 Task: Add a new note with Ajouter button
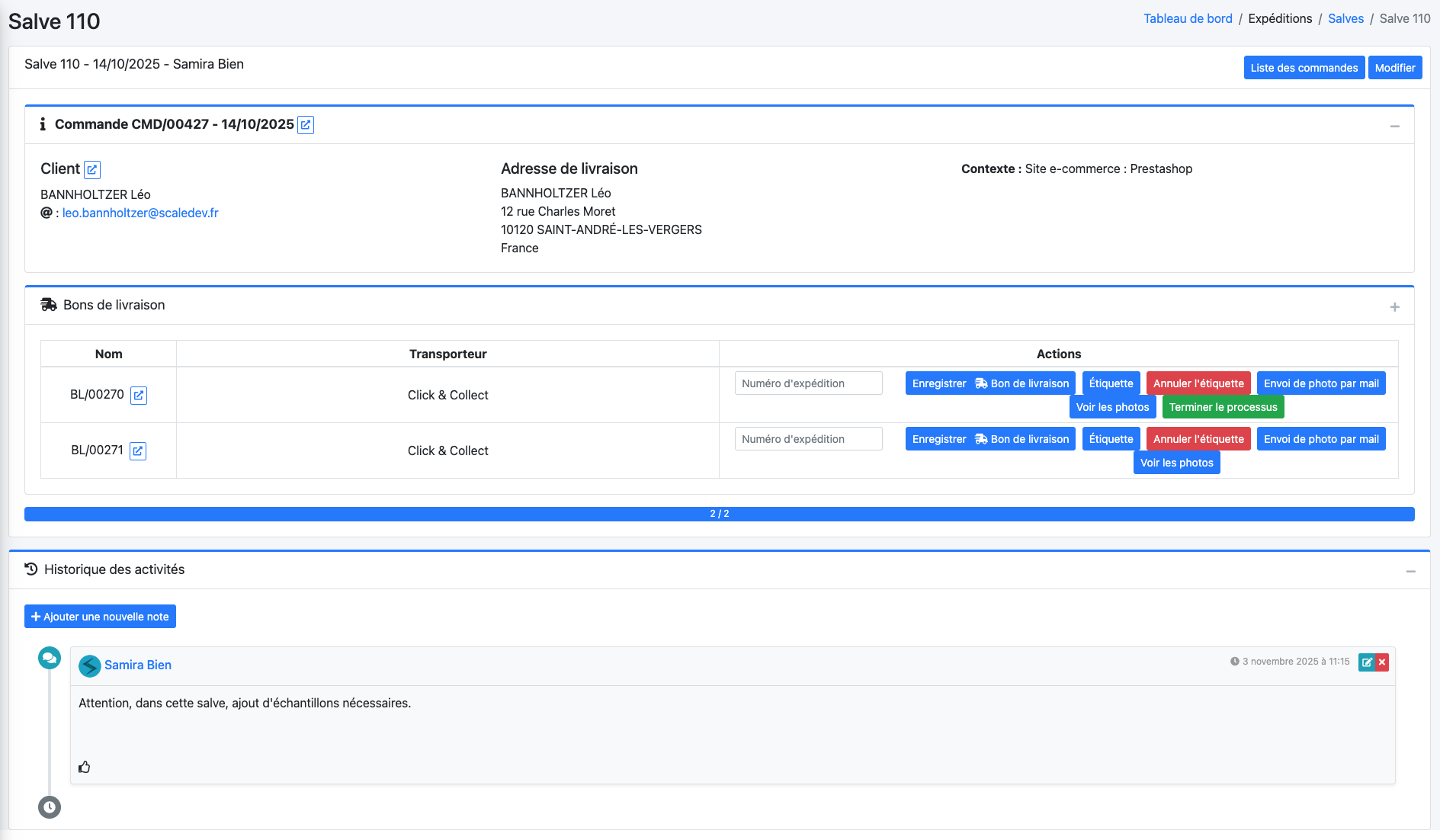click(x=100, y=617)
